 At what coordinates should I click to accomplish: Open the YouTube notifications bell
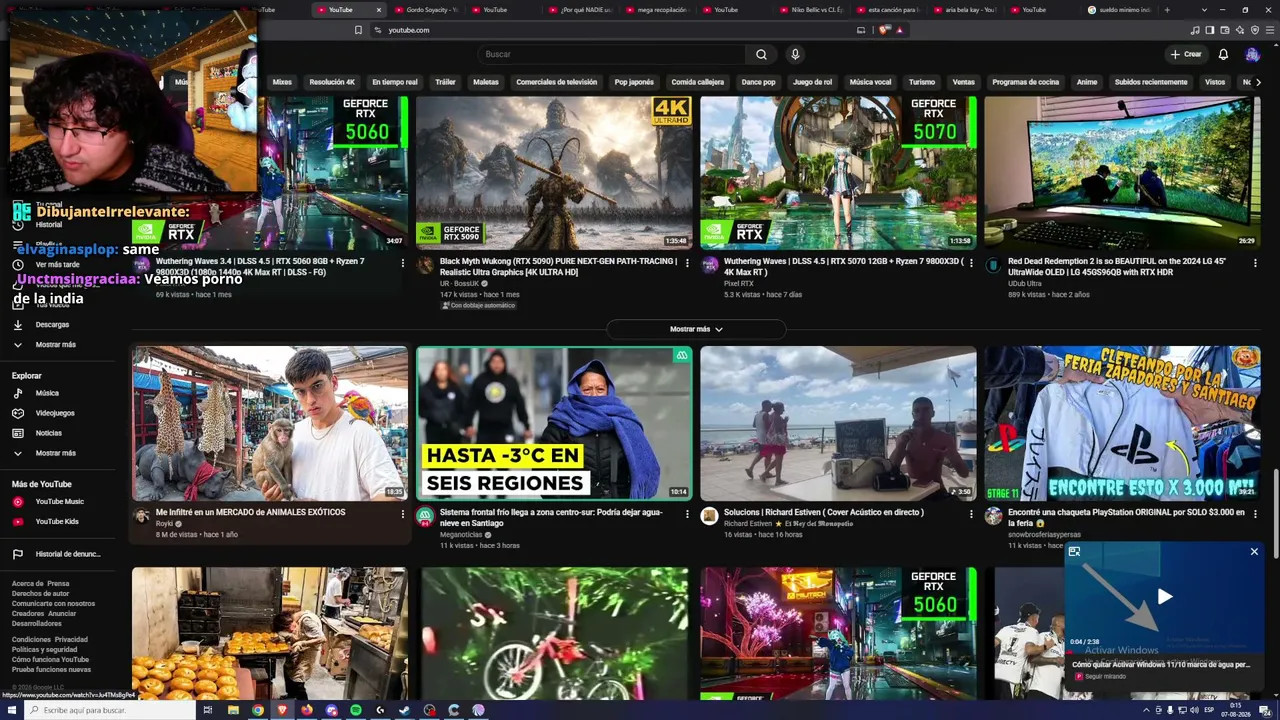pos(1223,54)
